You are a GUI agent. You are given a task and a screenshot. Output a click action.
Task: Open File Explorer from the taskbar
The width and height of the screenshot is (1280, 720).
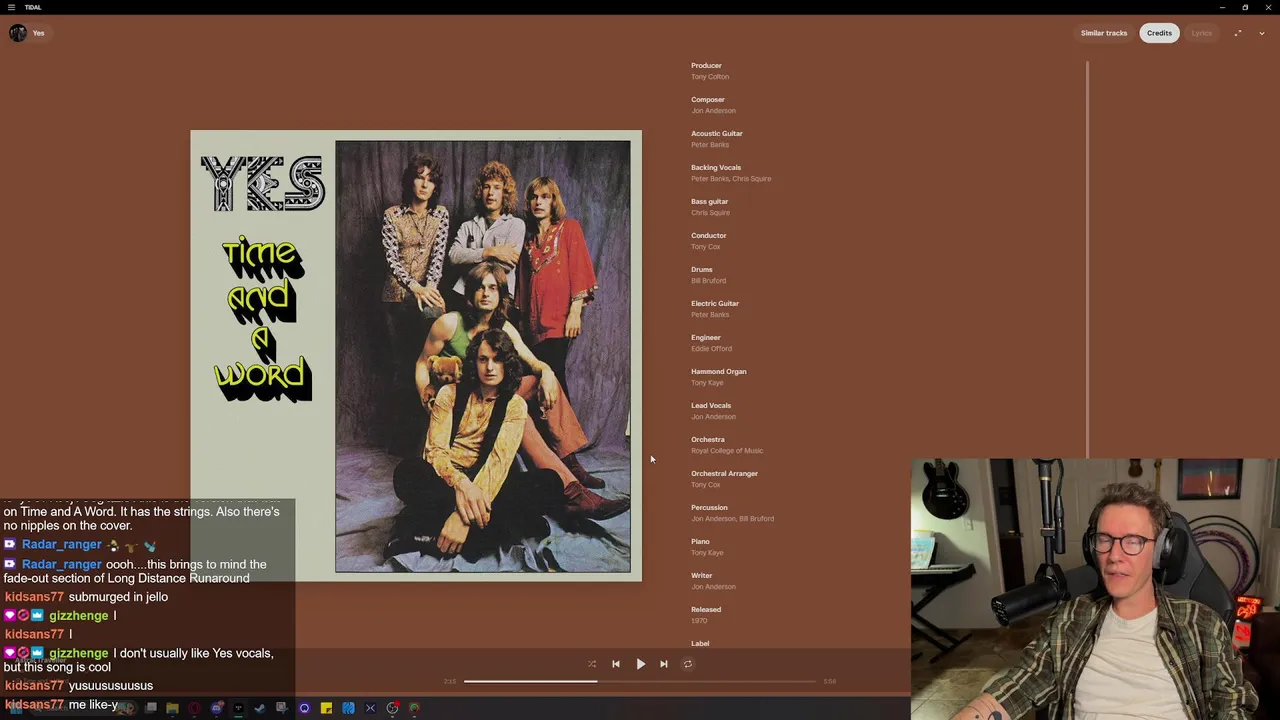[x=172, y=708]
